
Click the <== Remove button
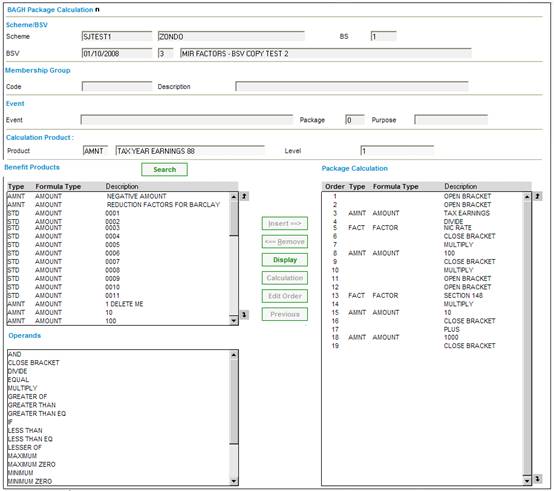point(285,242)
